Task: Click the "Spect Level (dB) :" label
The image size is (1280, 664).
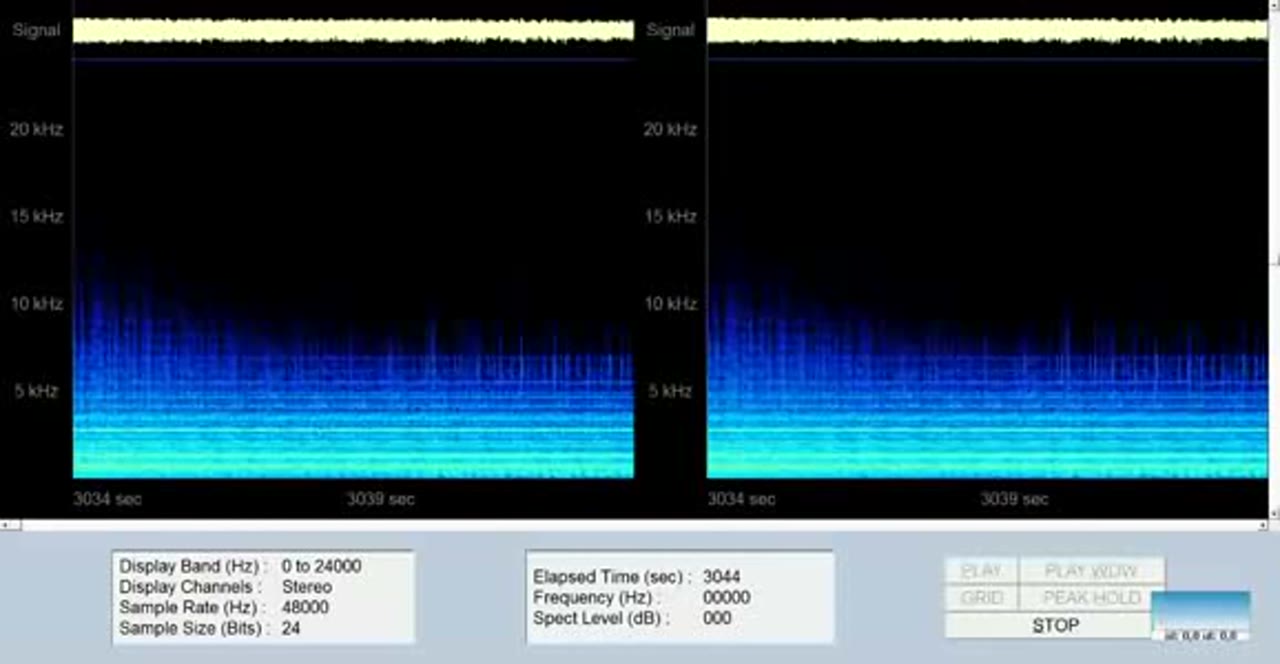Action: [601, 618]
